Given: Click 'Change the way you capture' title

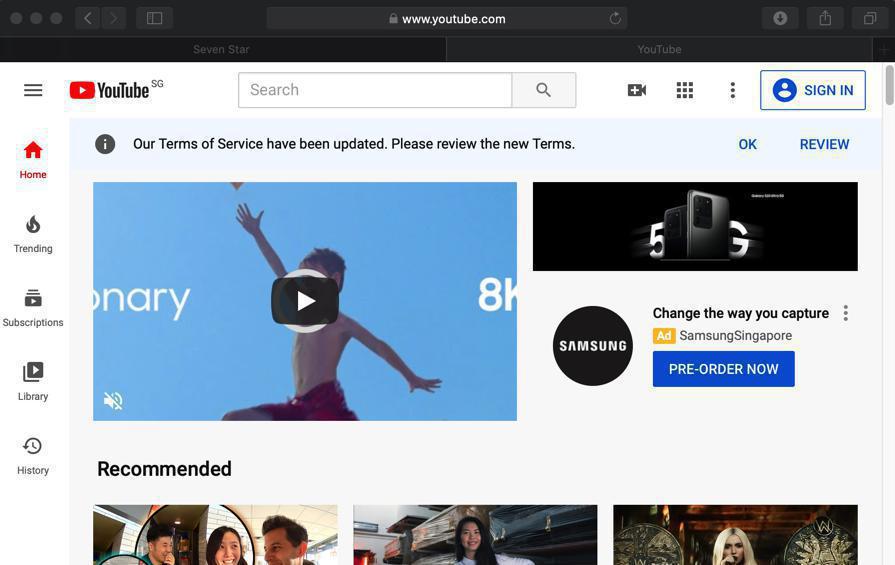Looking at the screenshot, I should click(x=740, y=313).
